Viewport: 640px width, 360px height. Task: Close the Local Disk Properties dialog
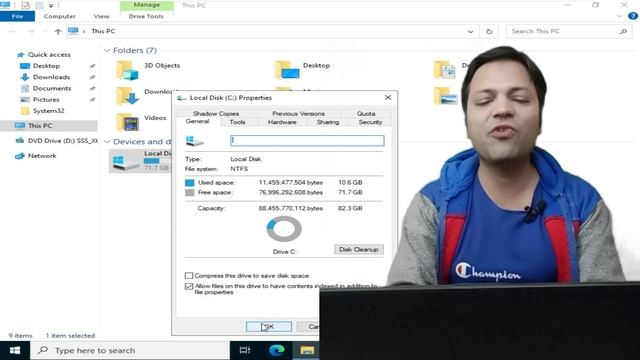[388, 98]
